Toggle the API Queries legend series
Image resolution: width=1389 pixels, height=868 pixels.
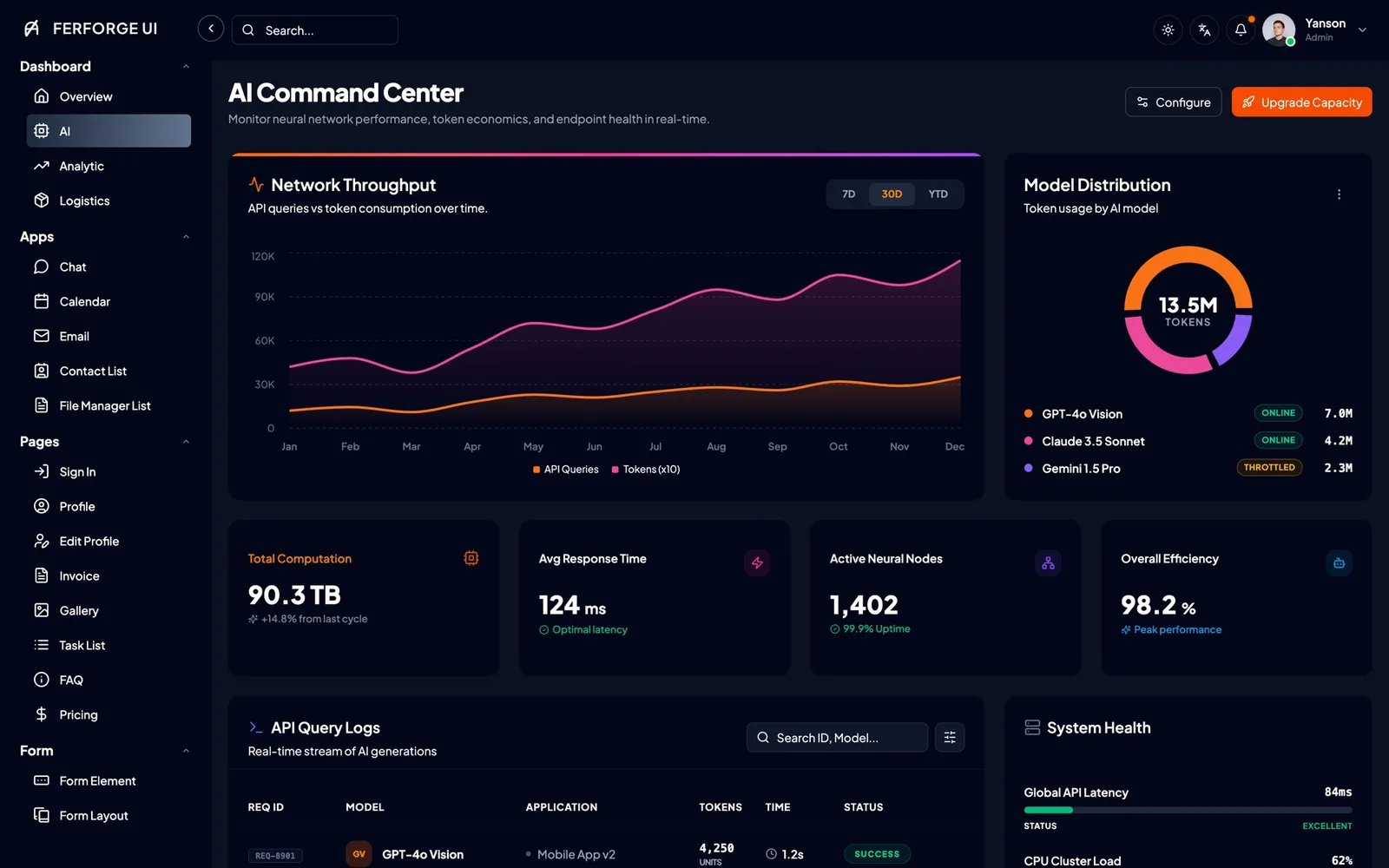(x=565, y=470)
